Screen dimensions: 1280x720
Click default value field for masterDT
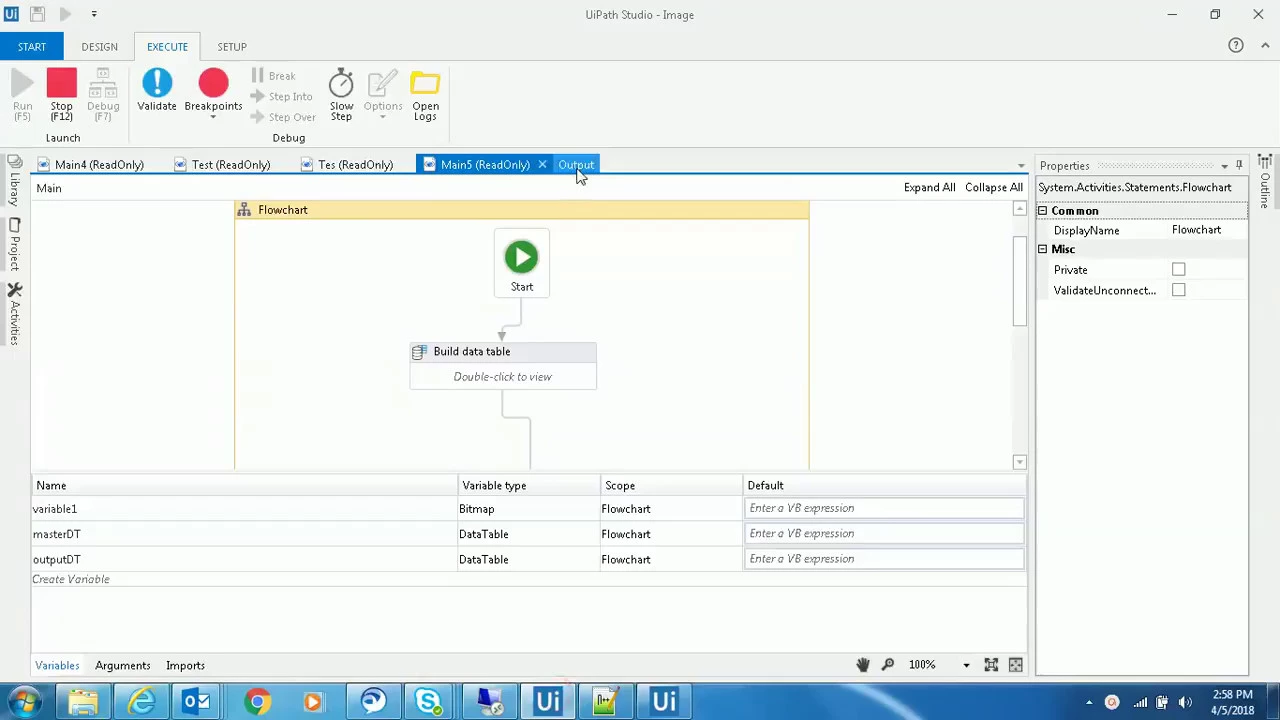click(x=884, y=534)
